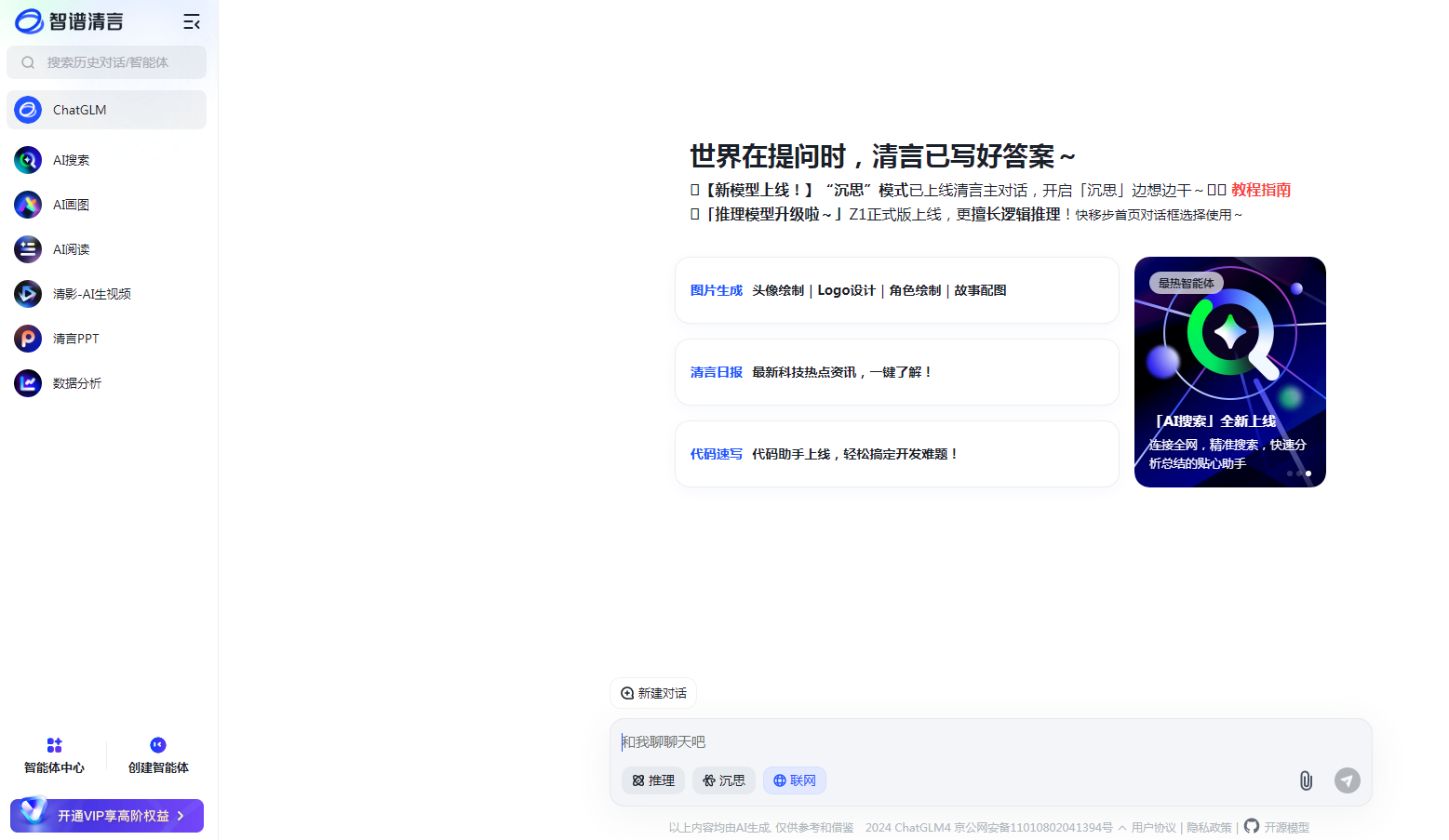Viewport: 1449px width, 840px height.
Task: Click the 开通VIP享高阶权益 banner
Action: point(106,815)
